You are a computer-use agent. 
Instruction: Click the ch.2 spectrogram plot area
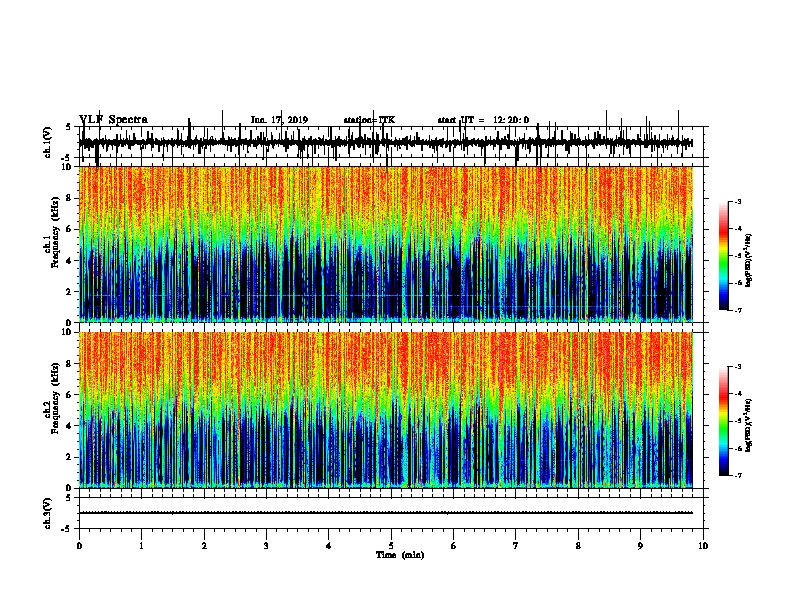pos(386,410)
